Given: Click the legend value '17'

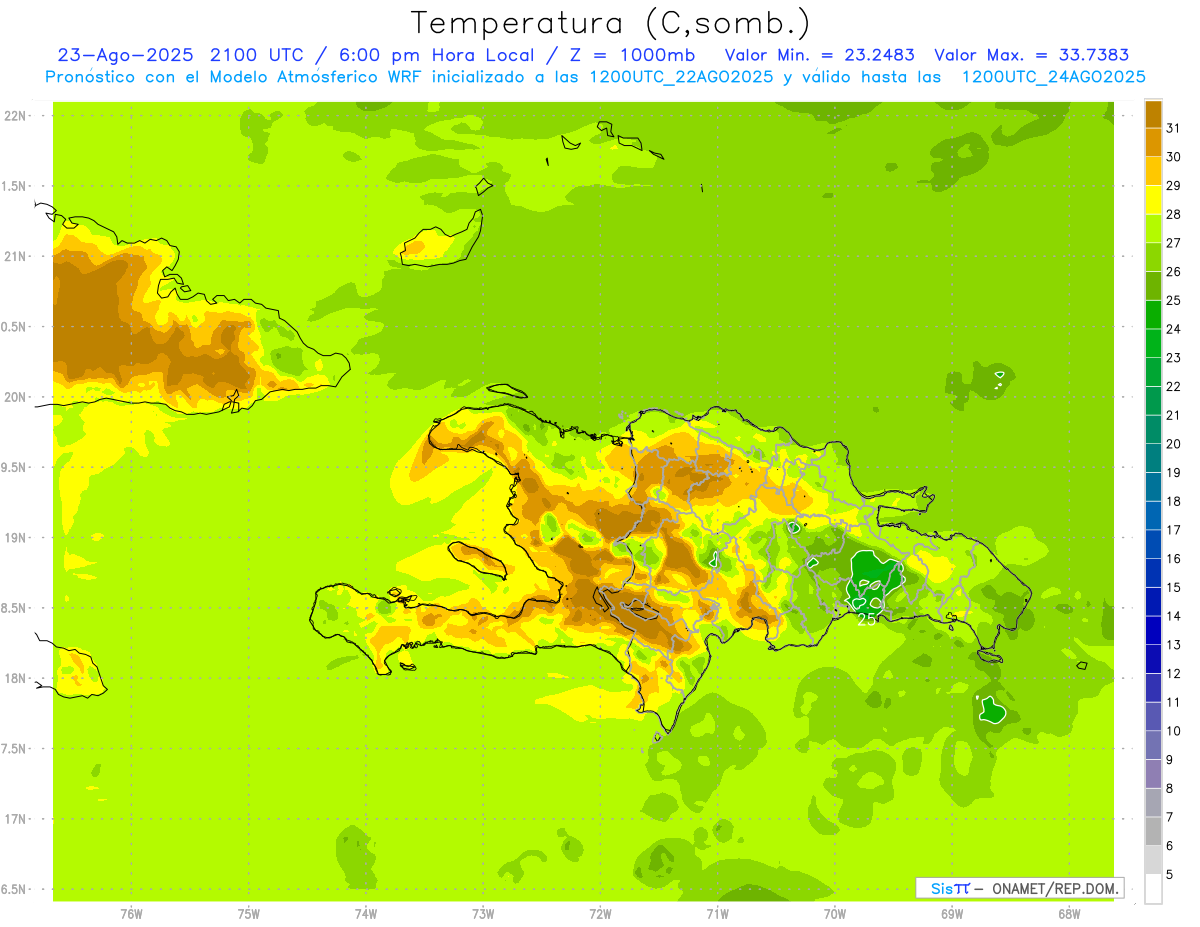Looking at the screenshot, I should tap(1174, 530).
